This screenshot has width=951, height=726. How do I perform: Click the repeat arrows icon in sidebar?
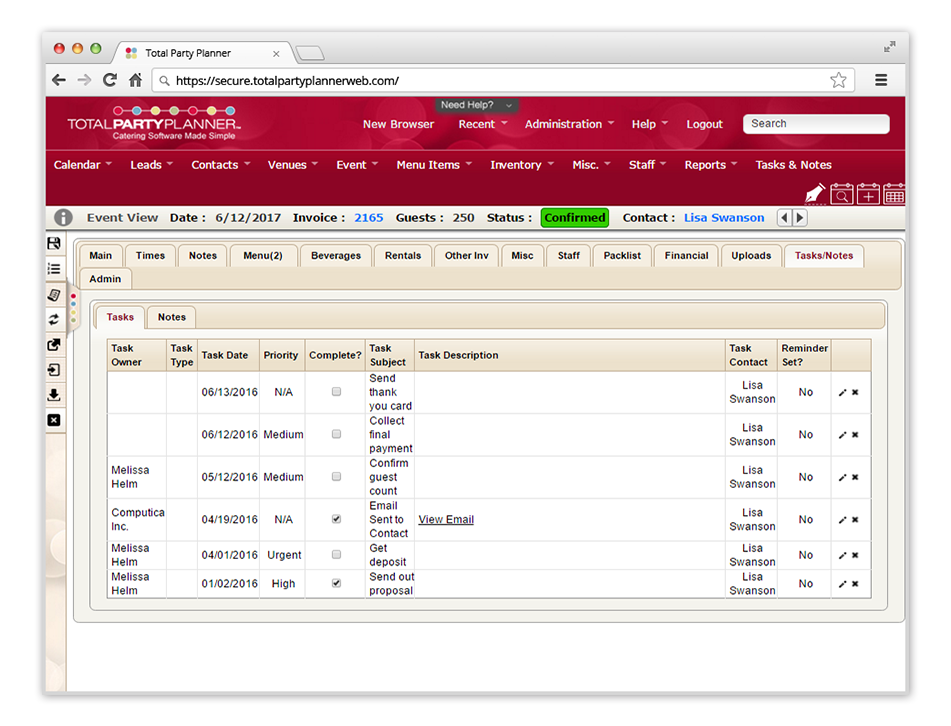click(x=54, y=320)
